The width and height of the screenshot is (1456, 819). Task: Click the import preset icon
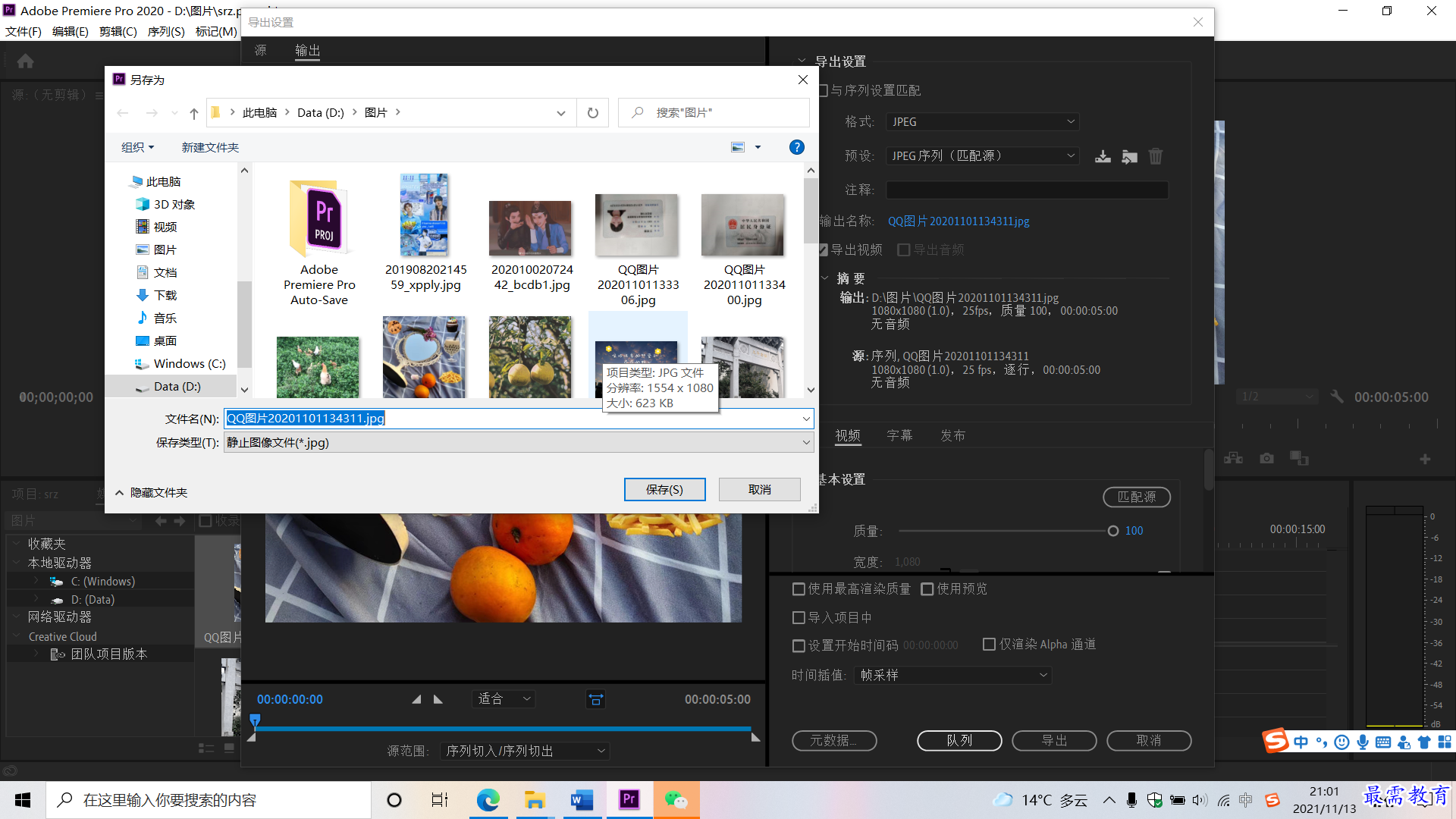pyautogui.click(x=1129, y=156)
